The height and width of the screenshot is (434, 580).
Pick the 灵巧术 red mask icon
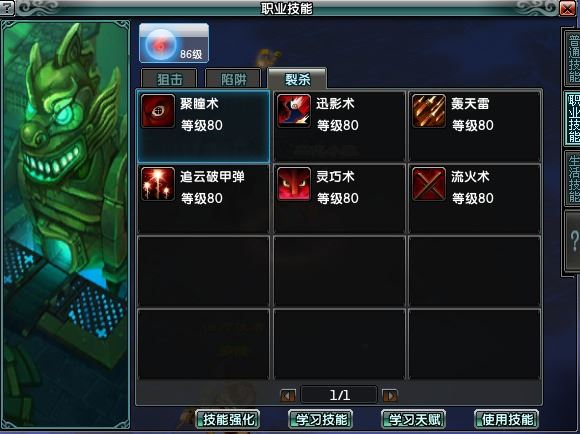click(294, 184)
